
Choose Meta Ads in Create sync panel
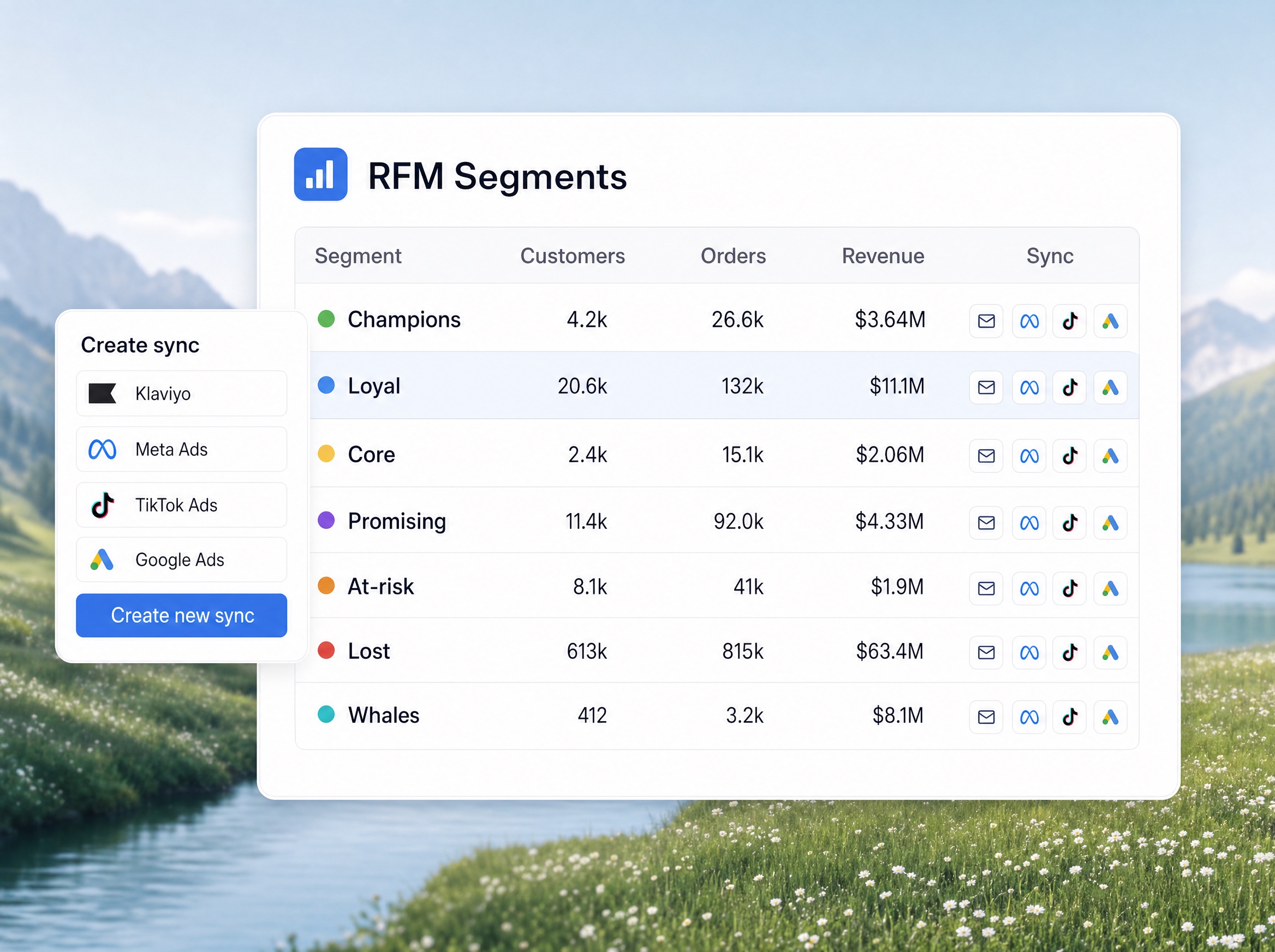(182, 449)
